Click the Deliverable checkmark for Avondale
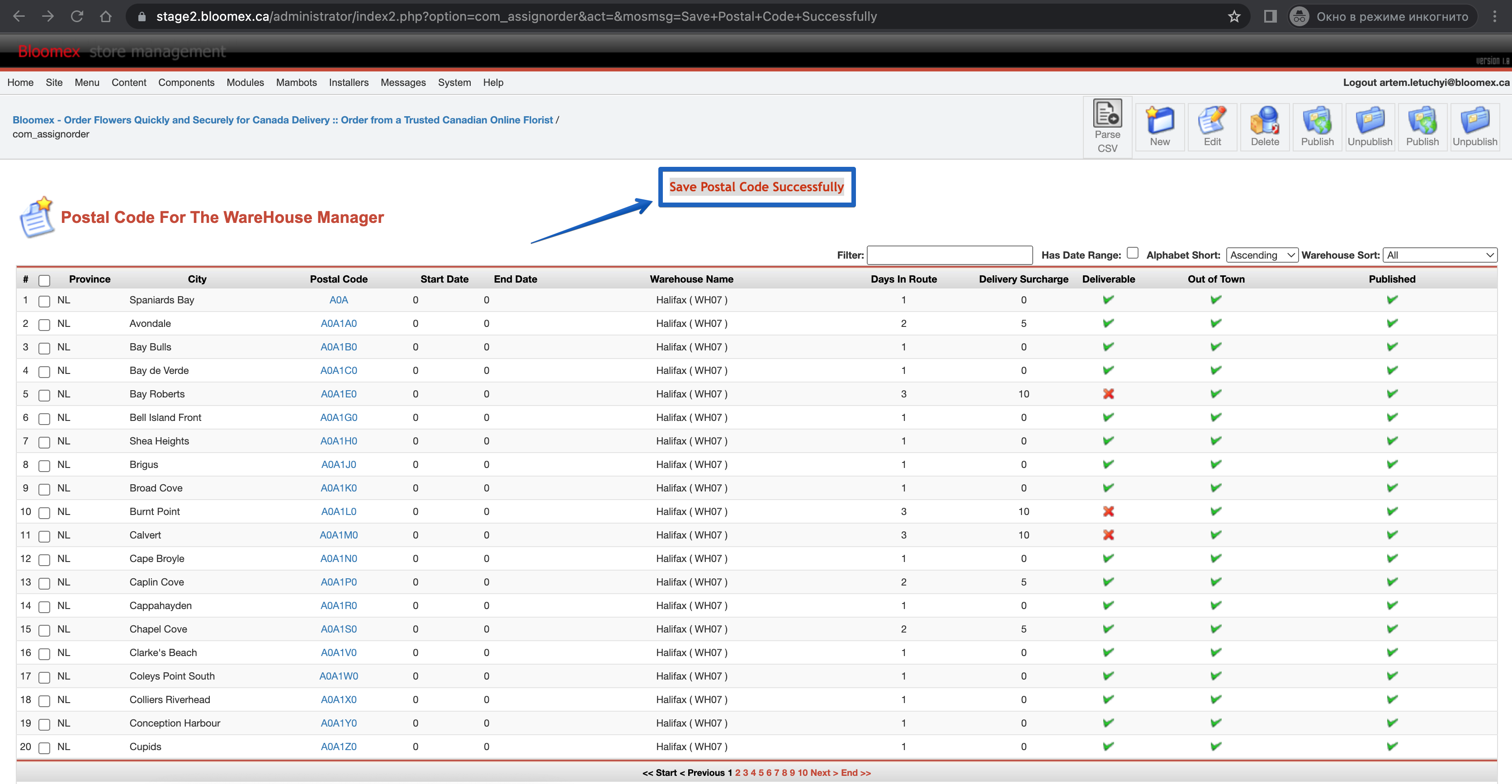The image size is (1512, 784). 1108,323
